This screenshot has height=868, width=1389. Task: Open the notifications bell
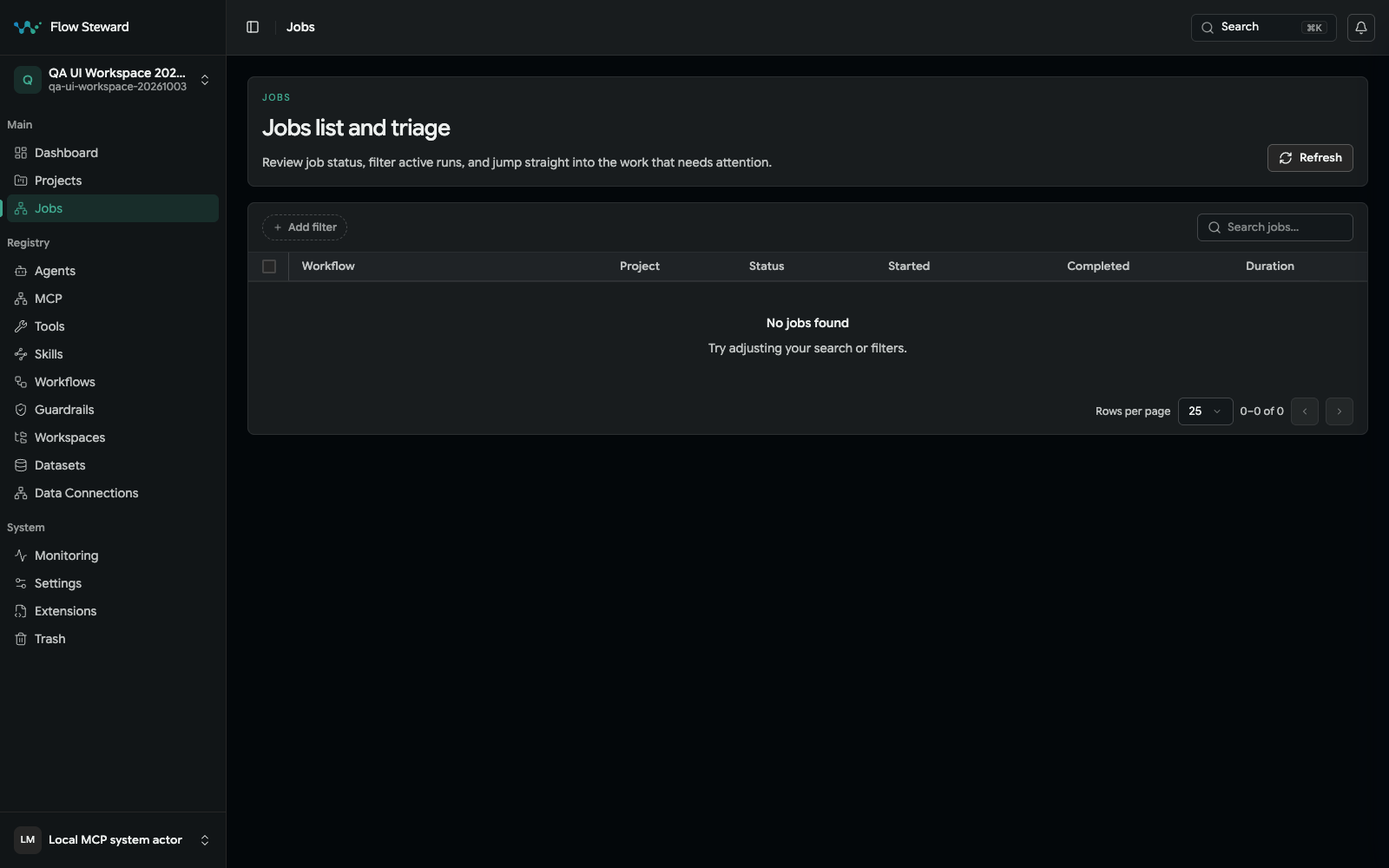coord(1360,27)
